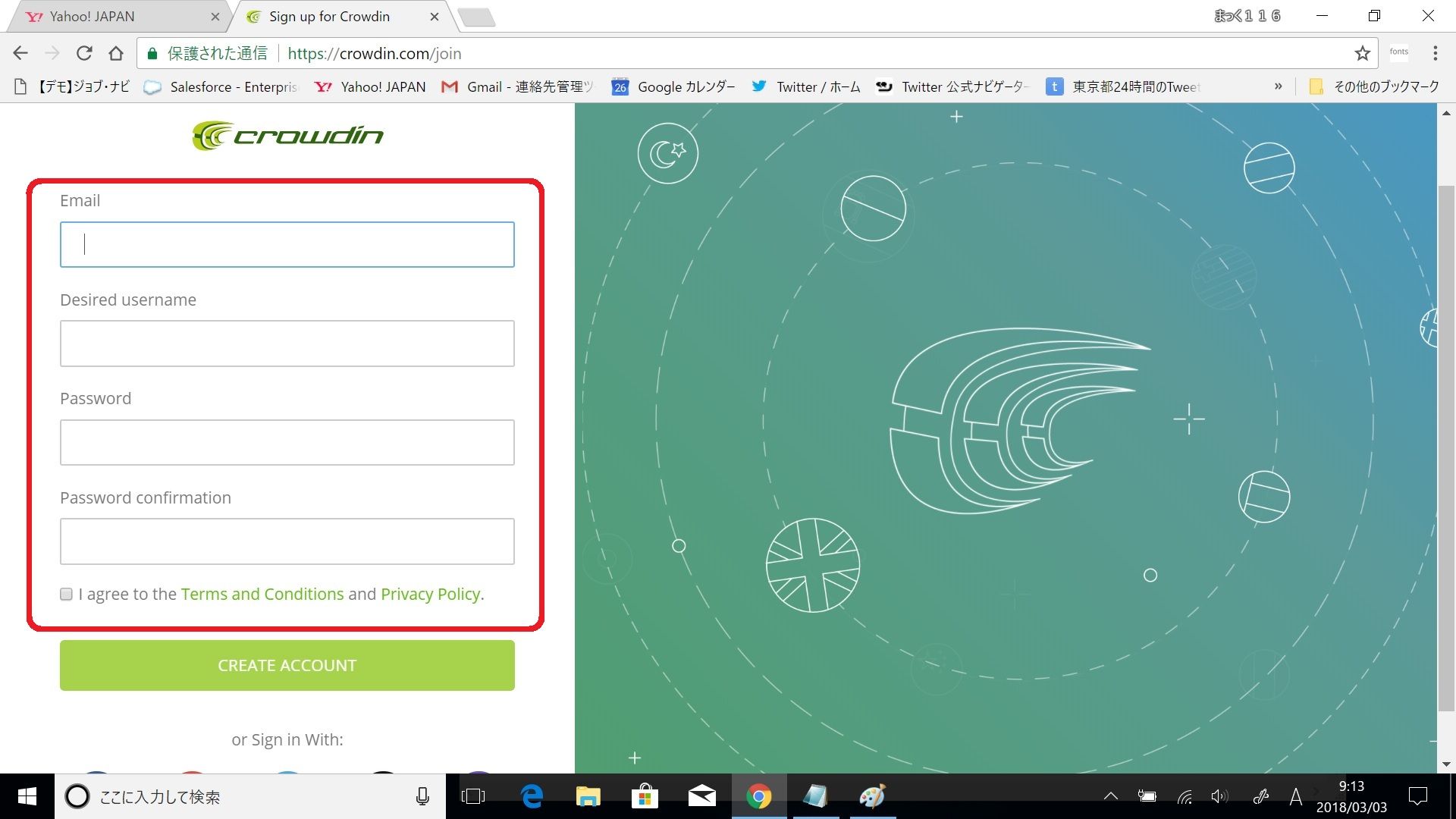This screenshot has height=819, width=1456.
Task: Open the 東京都24時間のTweet bookmark
Action: [1124, 86]
